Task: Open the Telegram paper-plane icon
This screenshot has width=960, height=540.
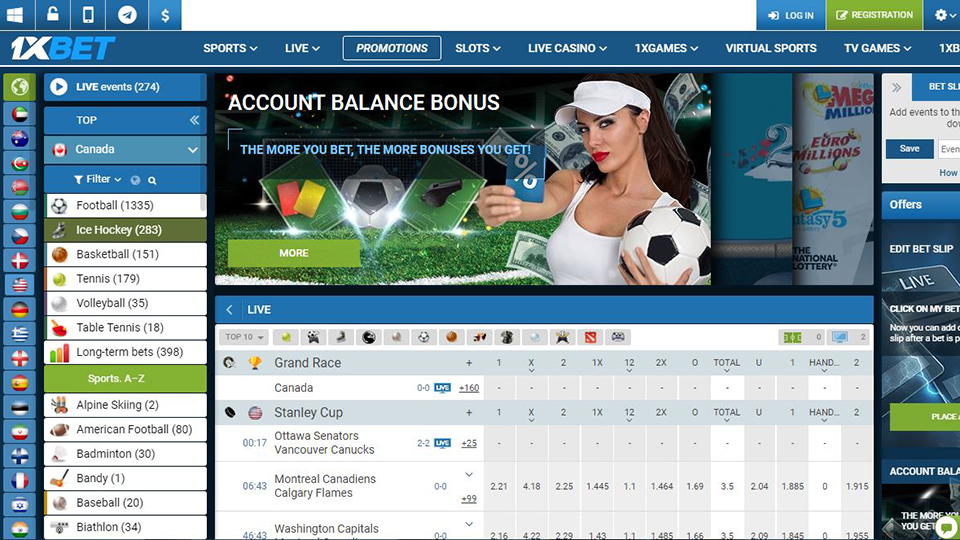Action: coord(127,15)
